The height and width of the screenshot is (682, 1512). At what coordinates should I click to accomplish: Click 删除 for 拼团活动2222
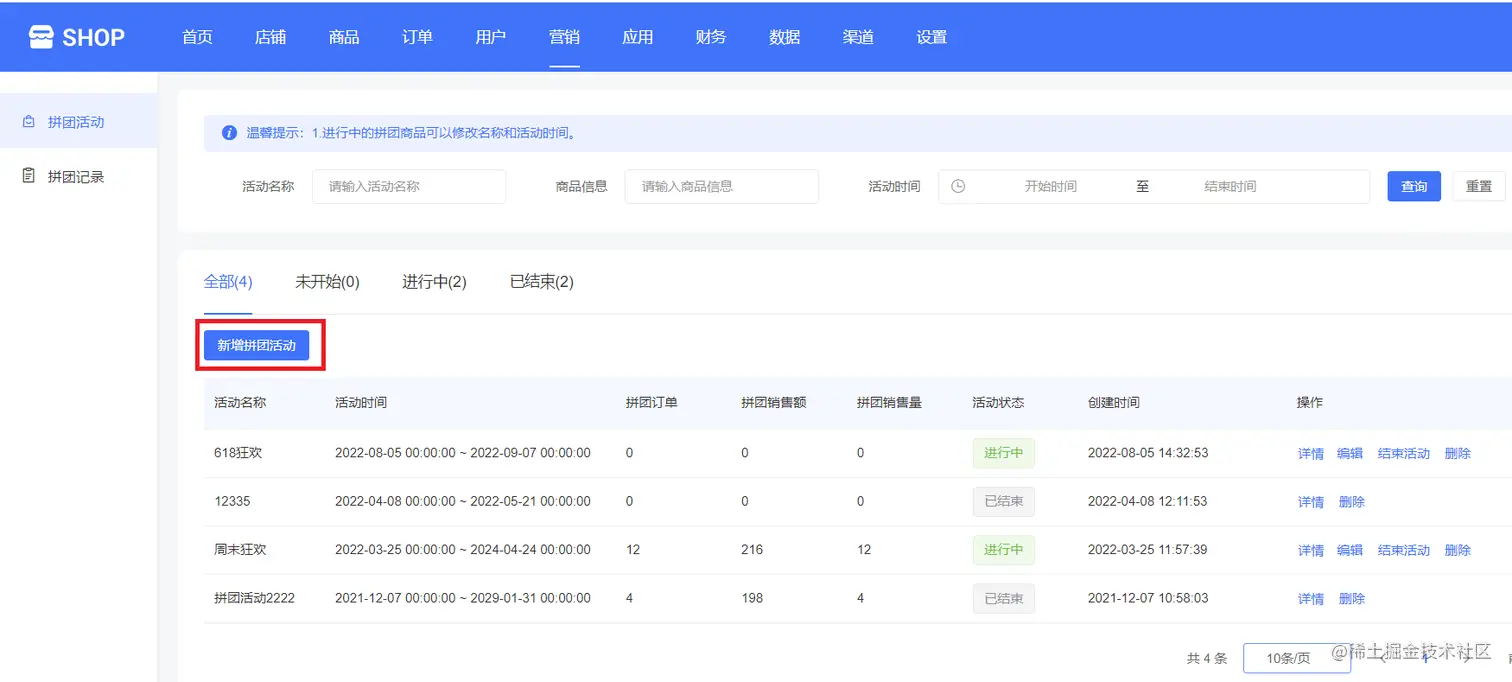tap(1352, 599)
